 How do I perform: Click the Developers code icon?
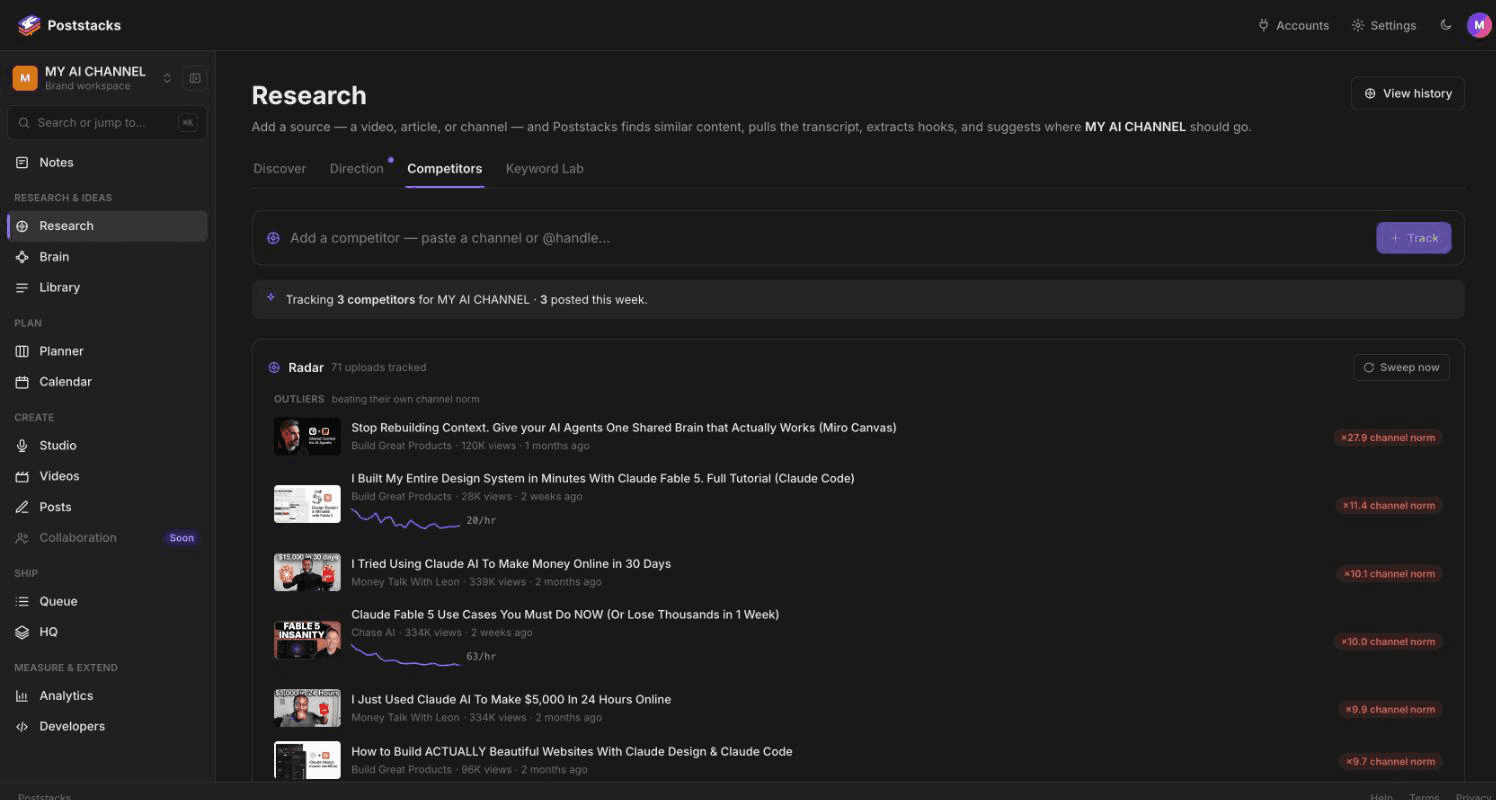[x=22, y=726]
